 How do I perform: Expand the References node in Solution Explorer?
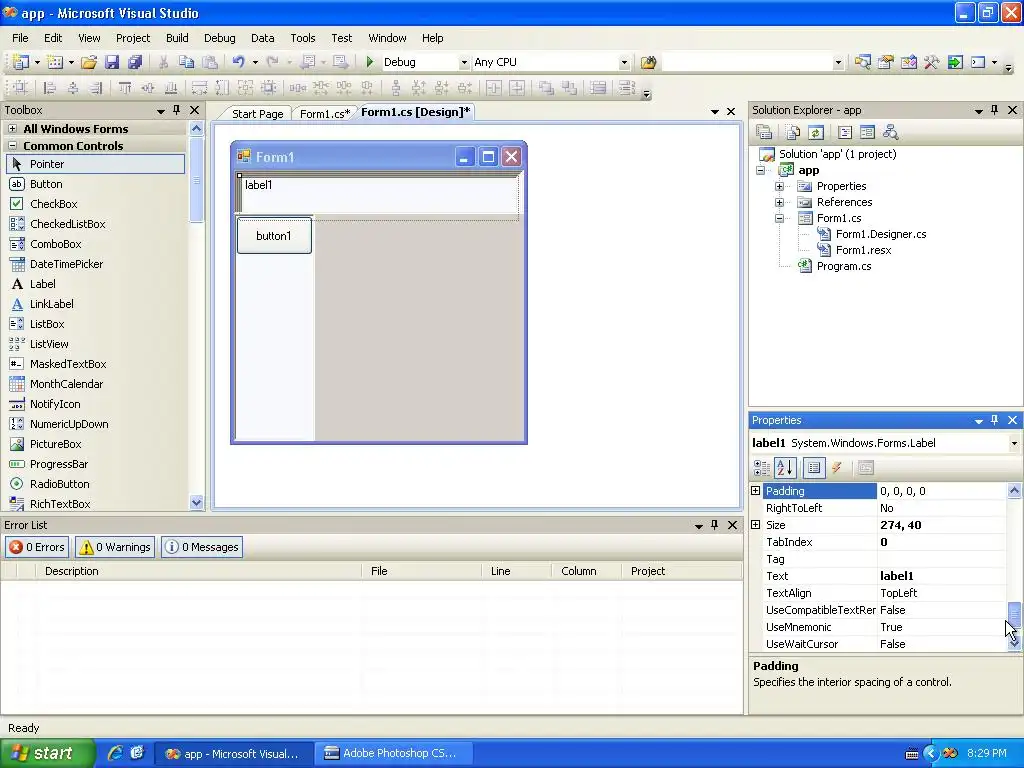(779, 202)
